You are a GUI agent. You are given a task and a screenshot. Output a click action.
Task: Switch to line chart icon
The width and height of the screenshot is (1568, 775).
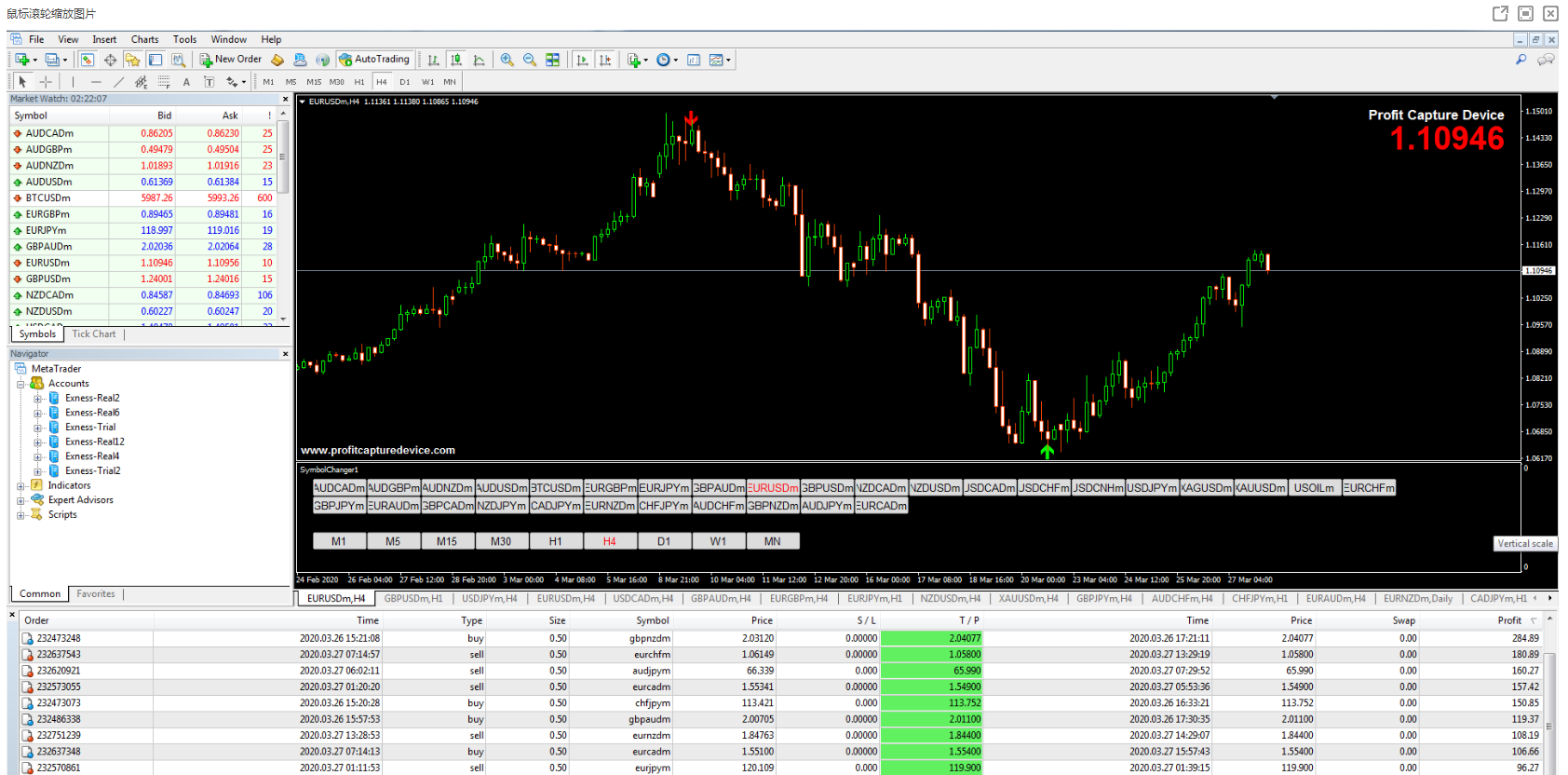[479, 60]
